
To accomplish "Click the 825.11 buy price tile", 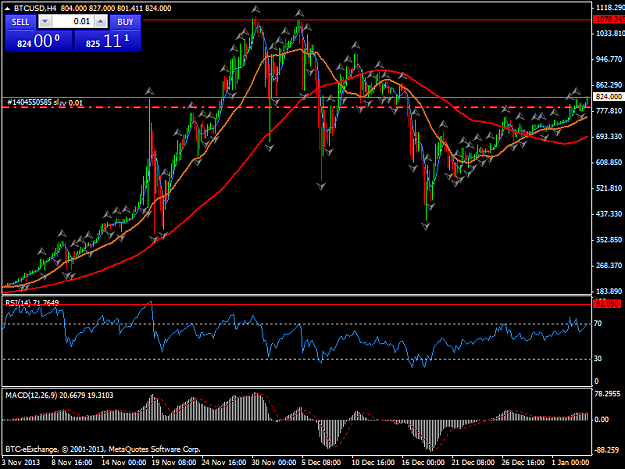I will (108, 41).
